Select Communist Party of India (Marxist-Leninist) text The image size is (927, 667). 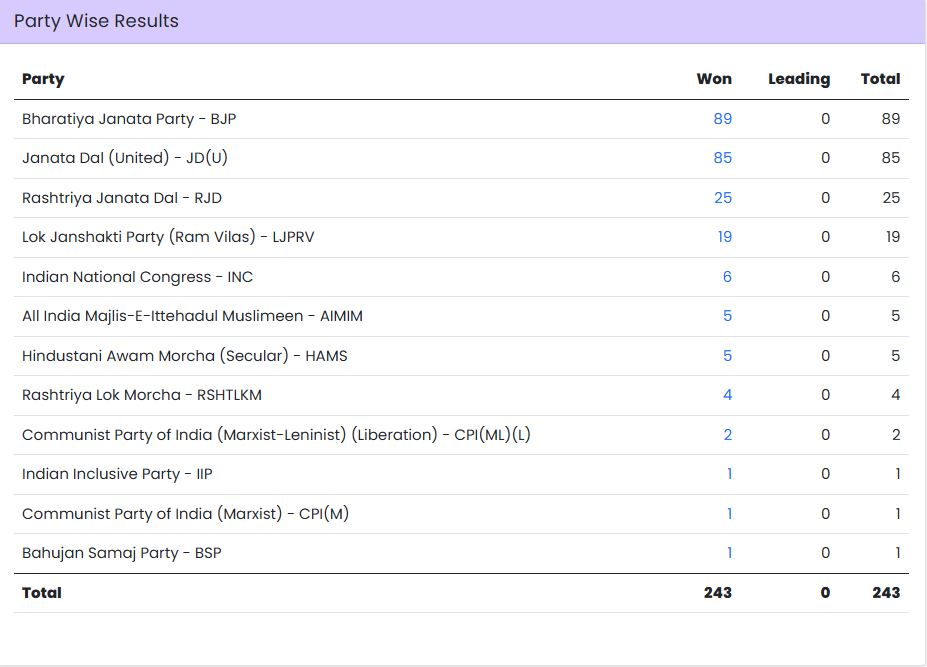[184, 435]
